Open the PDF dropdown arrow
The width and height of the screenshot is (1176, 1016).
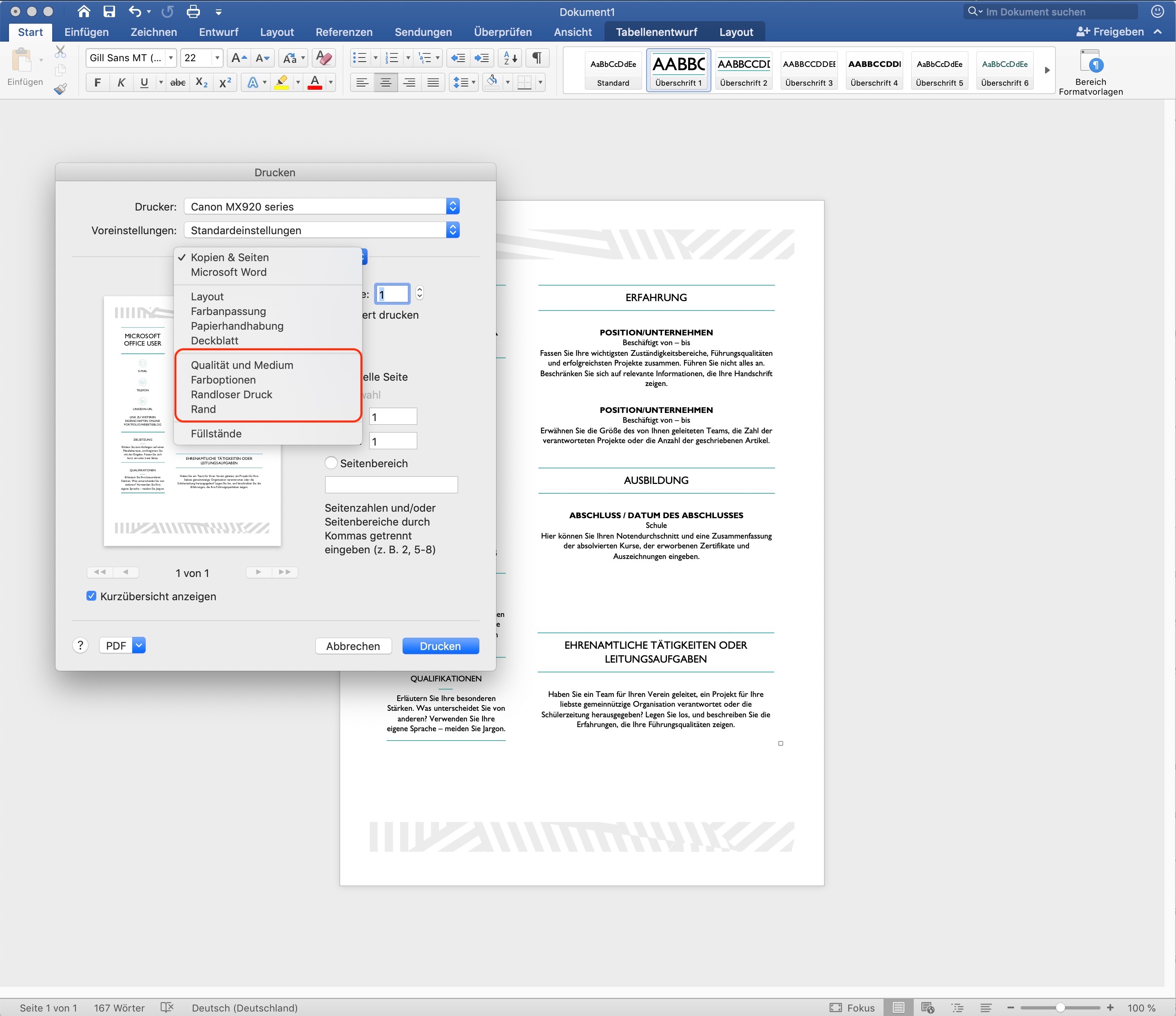pyautogui.click(x=139, y=646)
